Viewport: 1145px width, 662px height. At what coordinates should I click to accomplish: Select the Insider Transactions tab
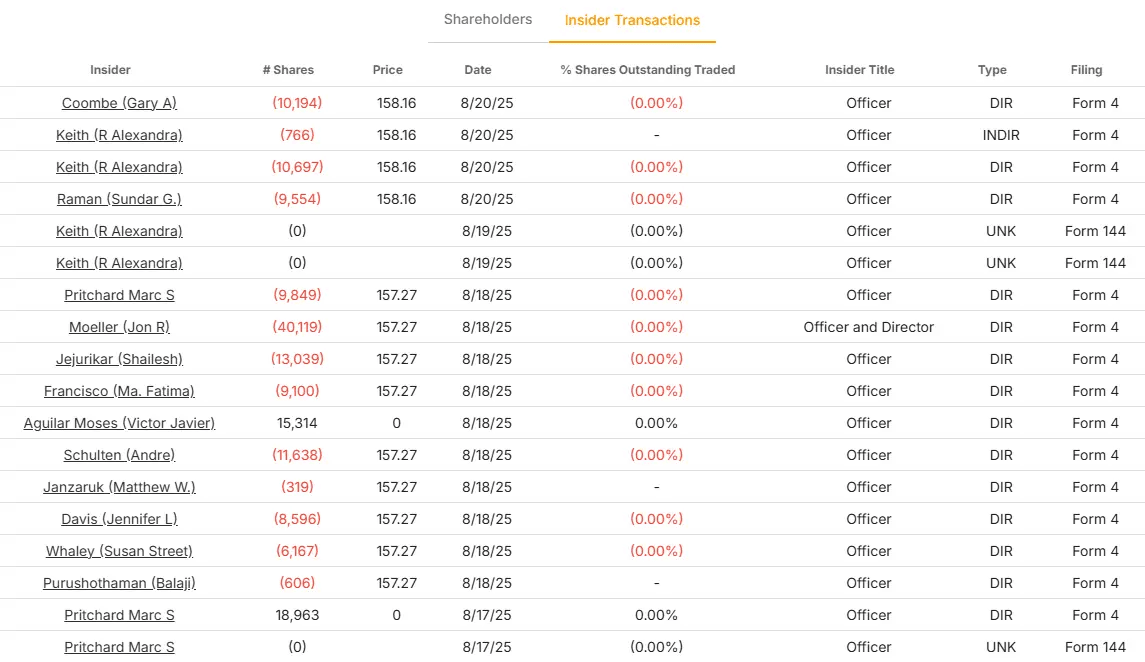tap(632, 21)
